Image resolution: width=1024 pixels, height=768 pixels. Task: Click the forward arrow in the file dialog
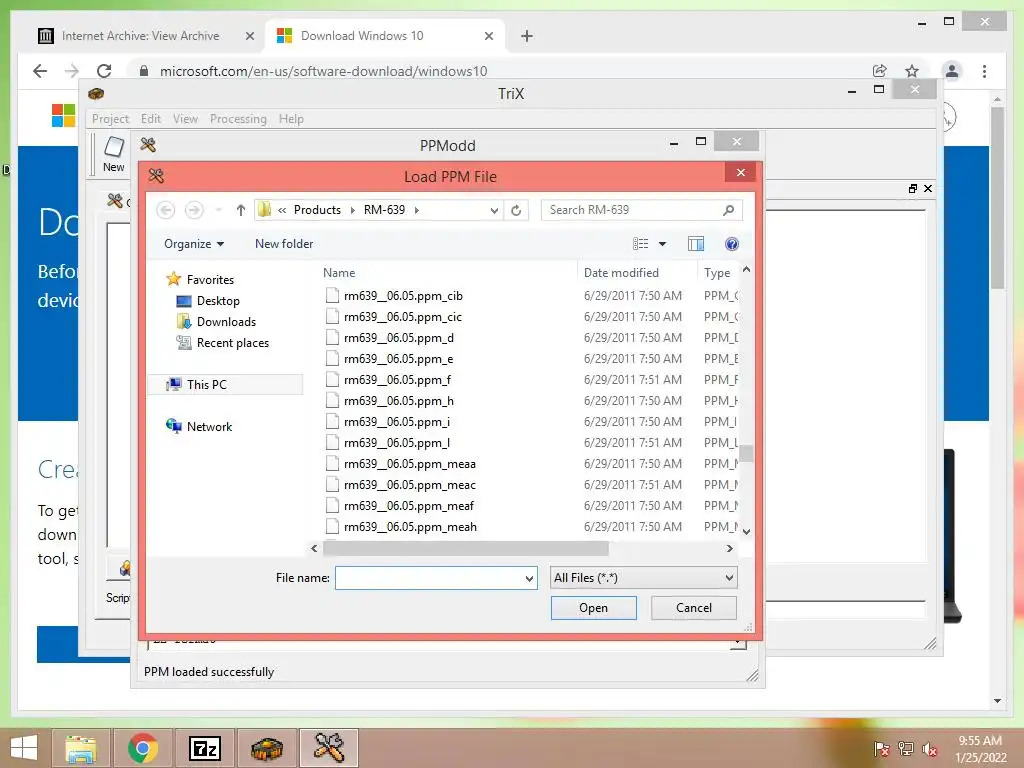(194, 210)
